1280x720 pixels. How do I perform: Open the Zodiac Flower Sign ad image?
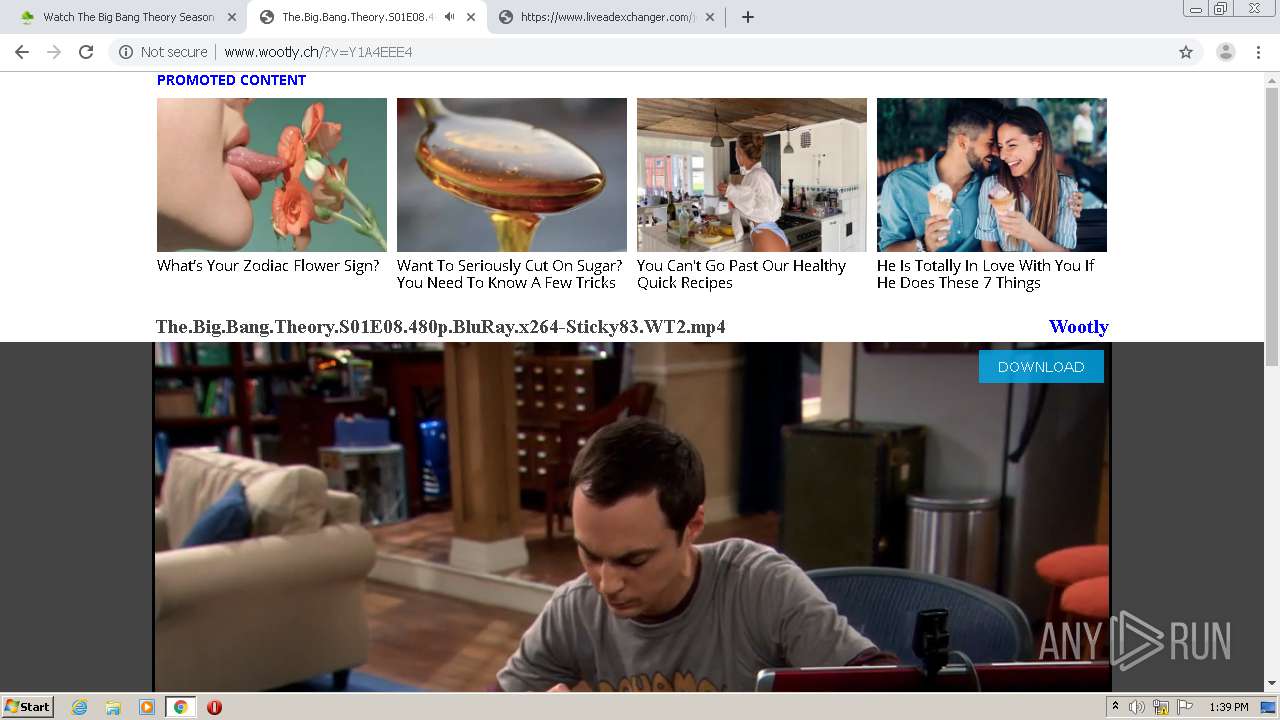(272, 175)
